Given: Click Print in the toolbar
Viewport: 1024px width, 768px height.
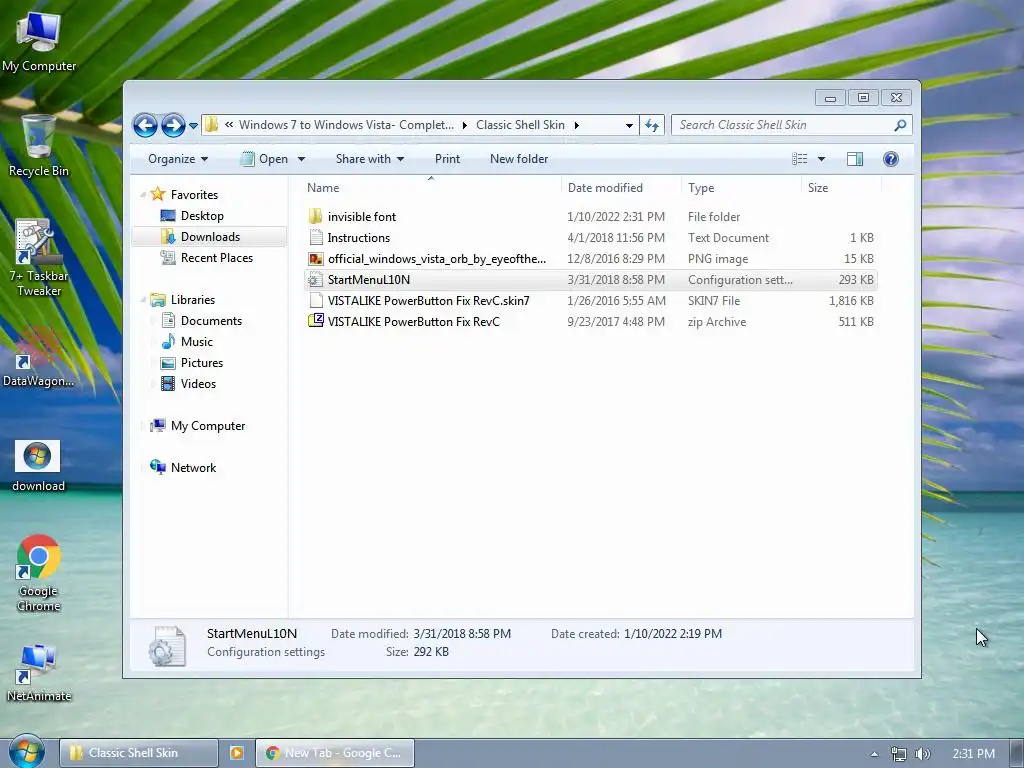Looking at the screenshot, I should (447, 159).
